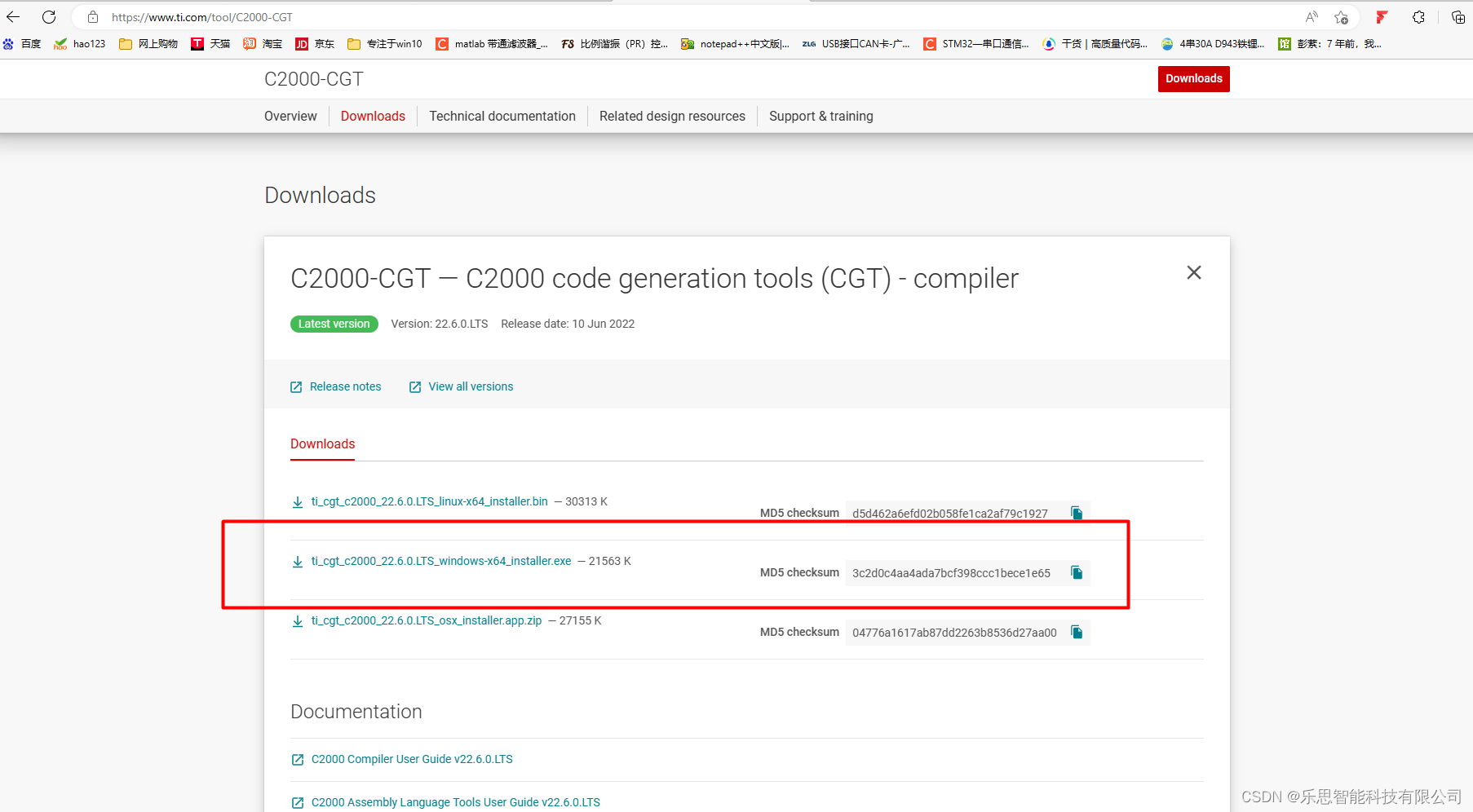Open the Release notes link
Image resolution: width=1473 pixels, height=812 pixels.
coord(346,387)
